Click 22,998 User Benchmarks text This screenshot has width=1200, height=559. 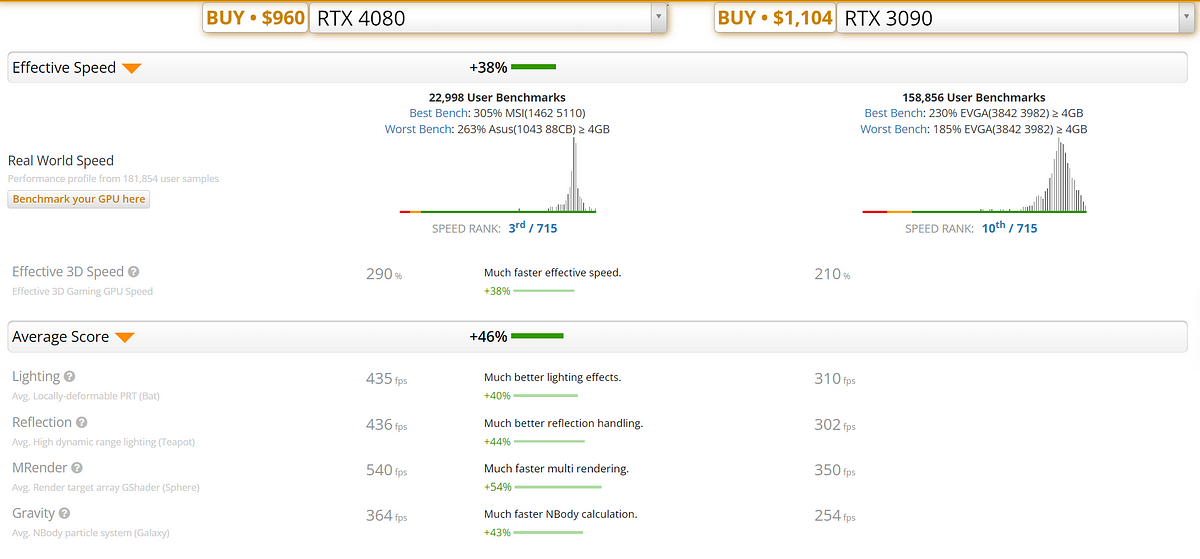(497, 98)
